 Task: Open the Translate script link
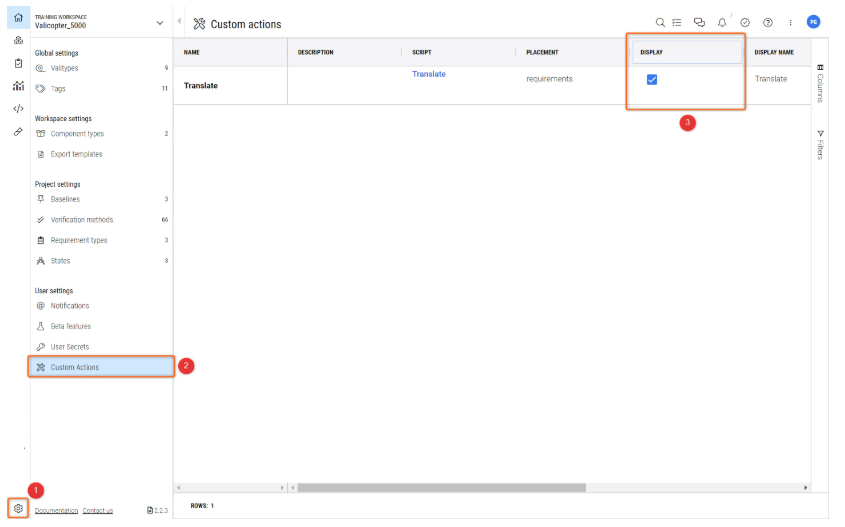coord(429,74)
